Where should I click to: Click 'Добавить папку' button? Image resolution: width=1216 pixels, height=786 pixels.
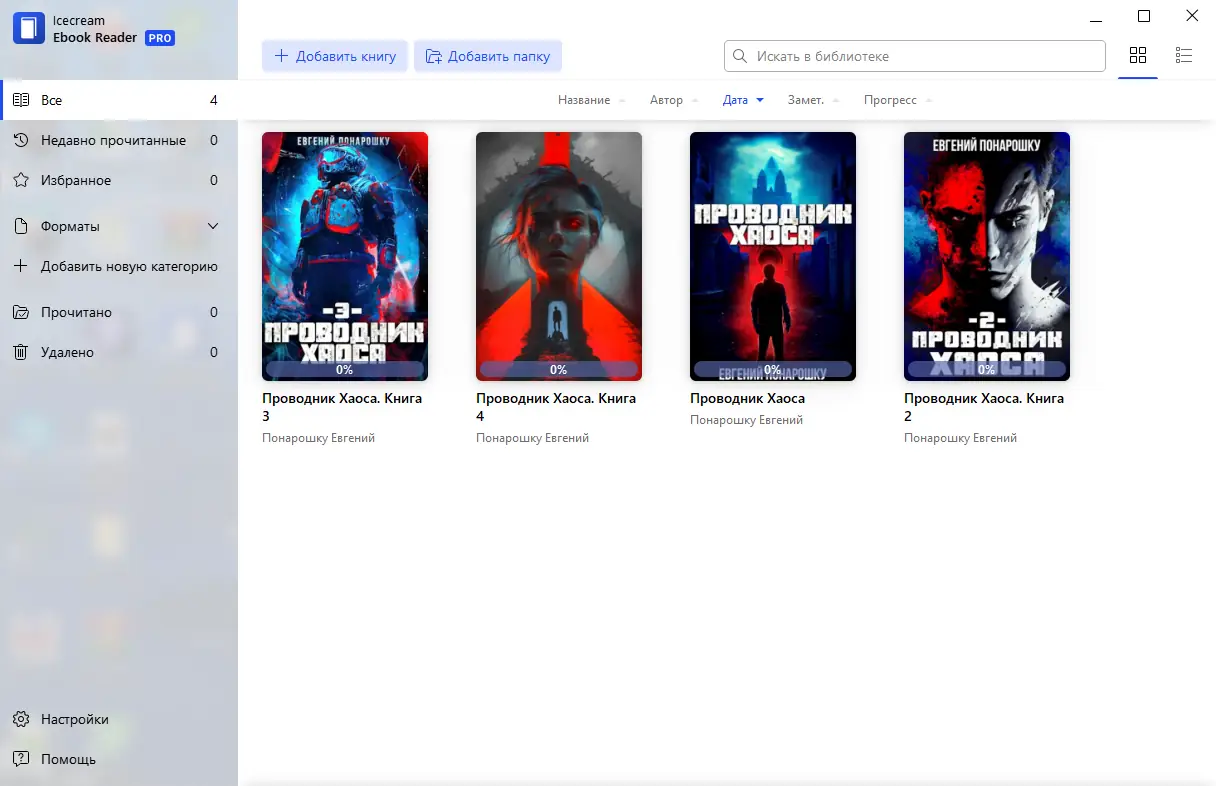tap(488, 56)
